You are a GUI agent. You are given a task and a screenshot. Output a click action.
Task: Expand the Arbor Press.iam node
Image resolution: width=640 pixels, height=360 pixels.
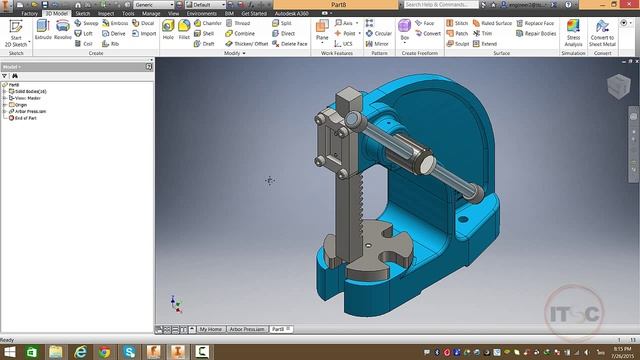pos(4,111)
